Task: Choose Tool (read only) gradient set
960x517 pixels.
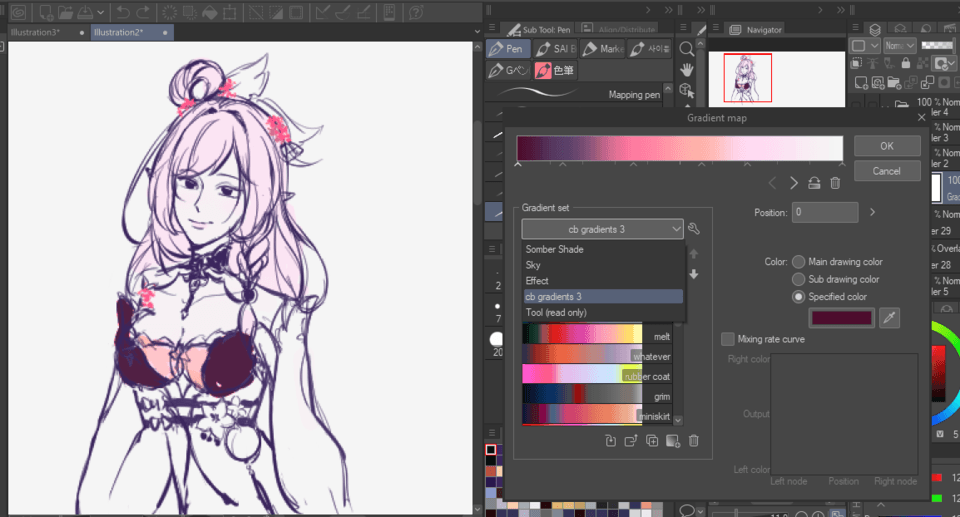Action: (x=603, y=312)
